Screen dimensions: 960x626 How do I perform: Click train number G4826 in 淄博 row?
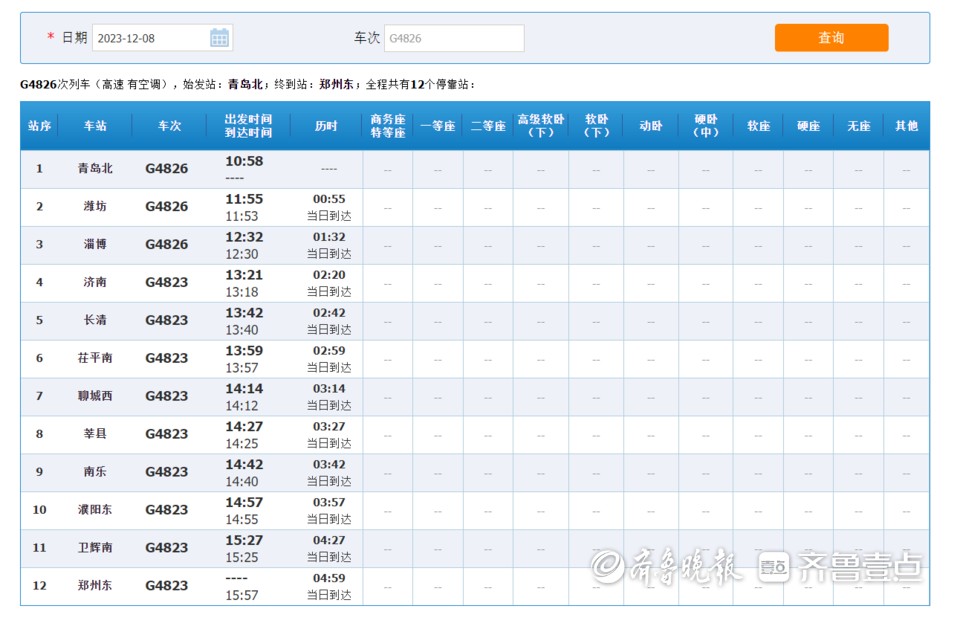[167, 245]
